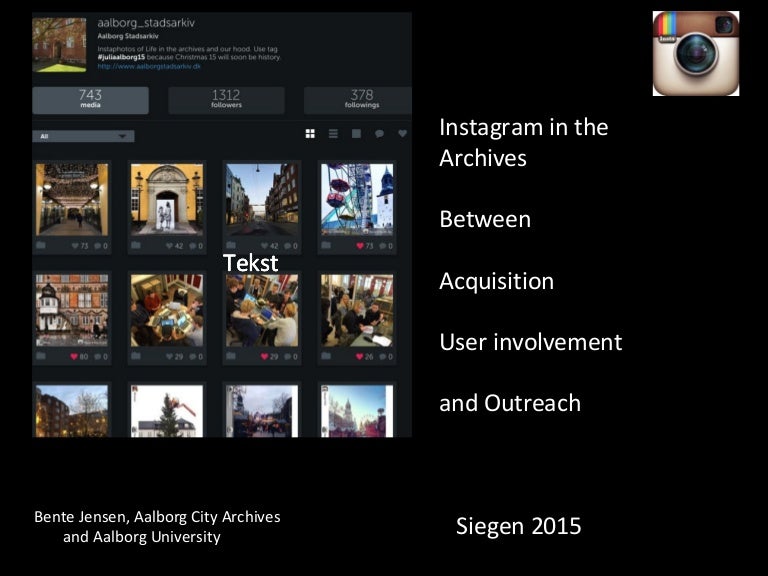Open aalborg_stadsarkiv profile avatar picture
This screenshot has width=768, height=576.
coord(59,45)
